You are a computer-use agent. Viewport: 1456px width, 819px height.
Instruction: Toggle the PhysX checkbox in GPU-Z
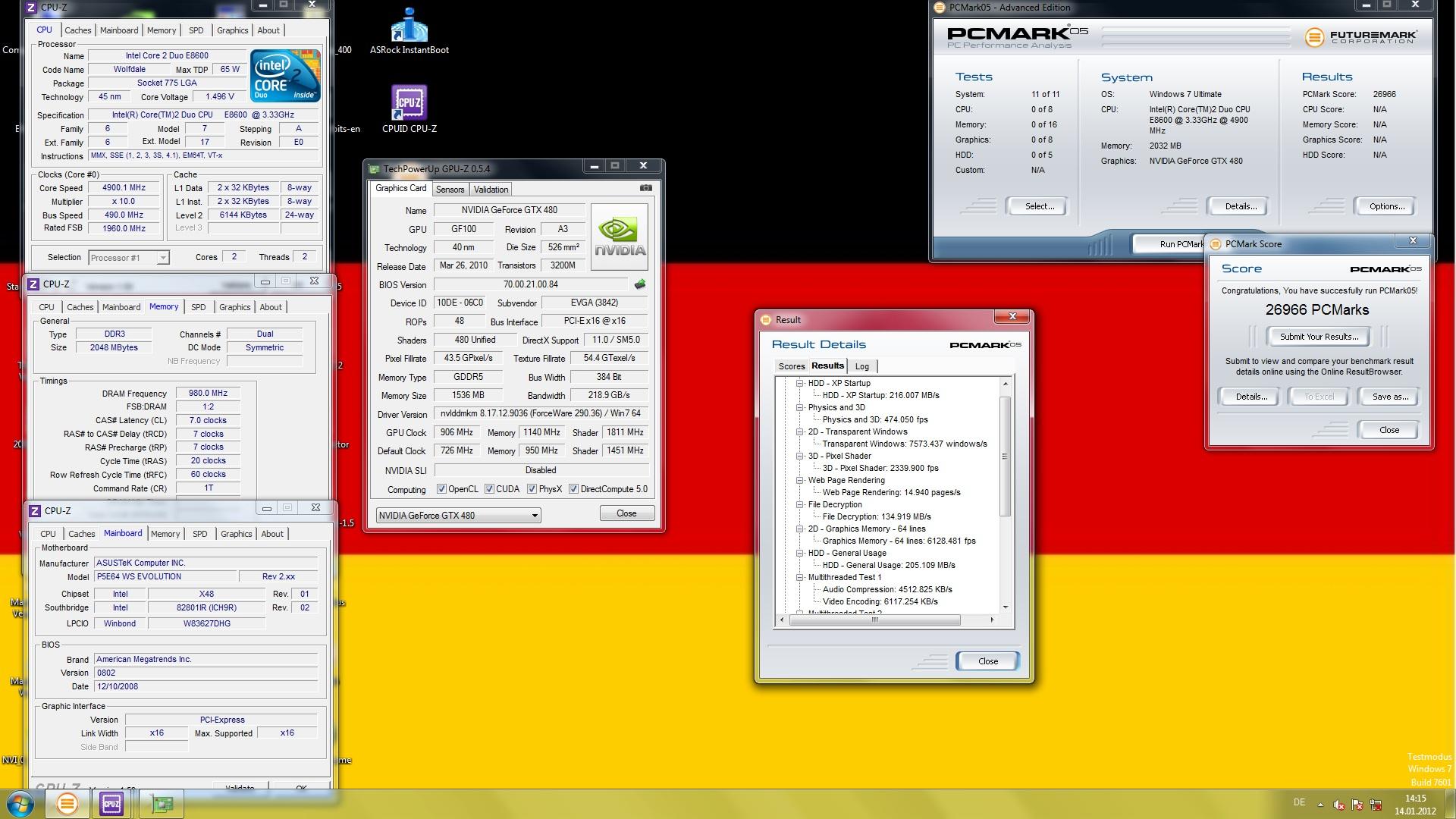tap(532, 489)
